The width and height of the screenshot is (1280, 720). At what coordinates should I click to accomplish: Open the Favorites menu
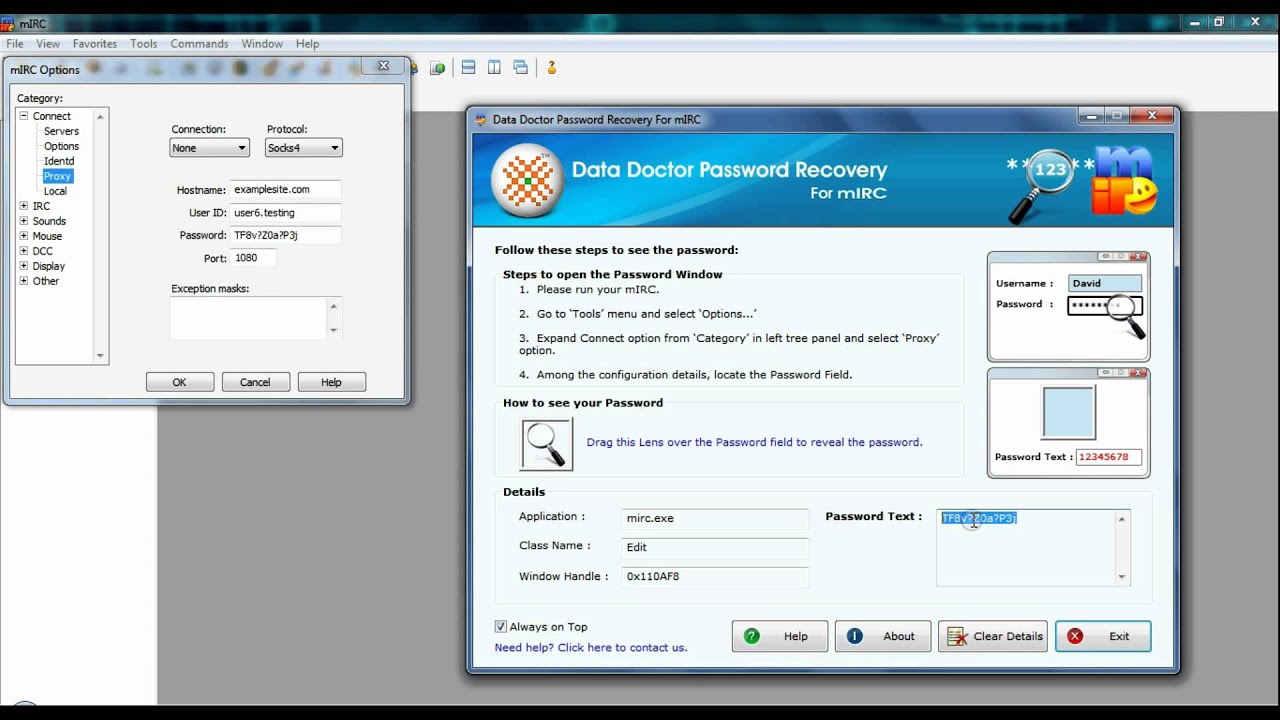coord(95,44)
